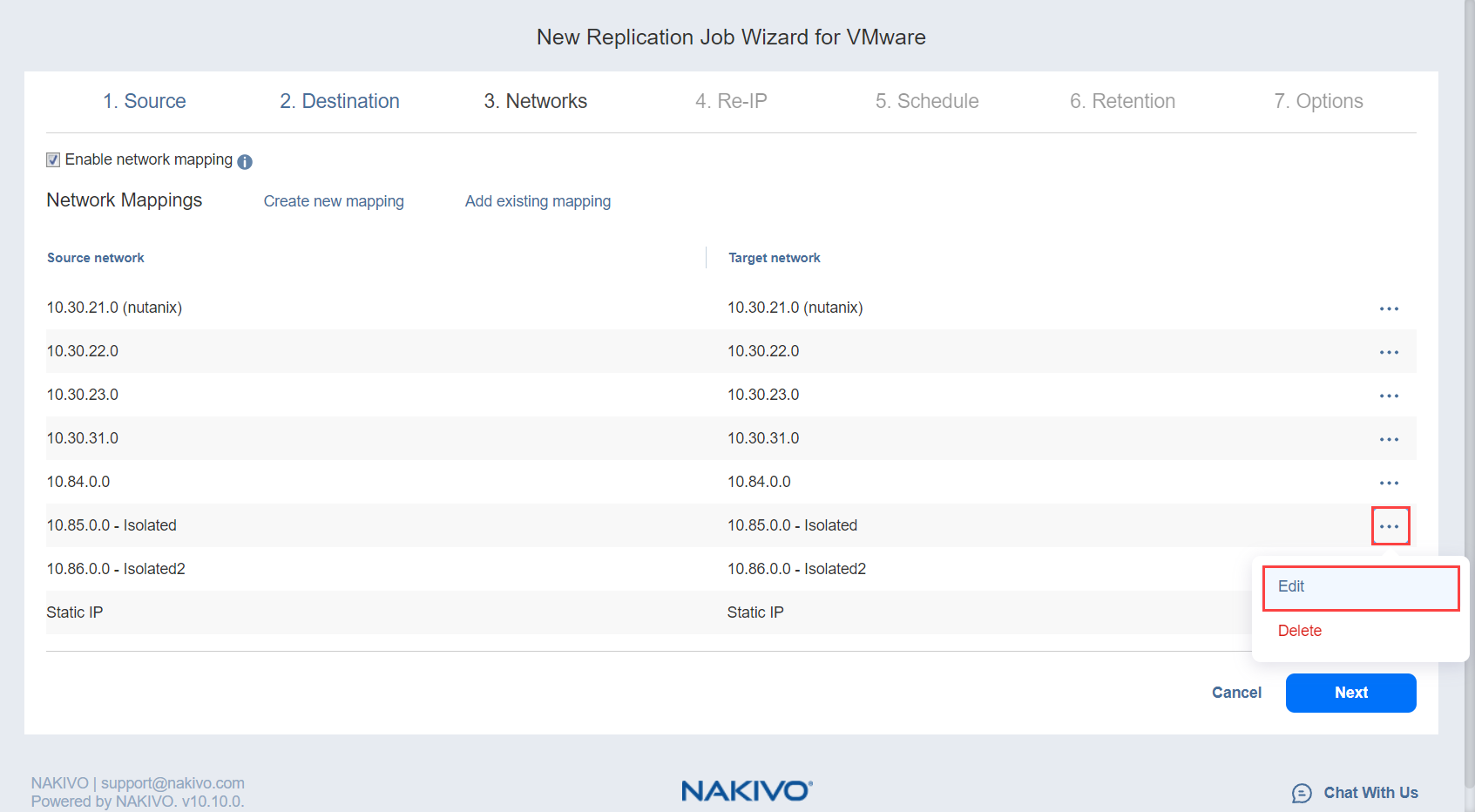Click Create new mapping link
The width and height of the screenshot is (1475, 812).
pyautogui.click(x=334, y=201)
